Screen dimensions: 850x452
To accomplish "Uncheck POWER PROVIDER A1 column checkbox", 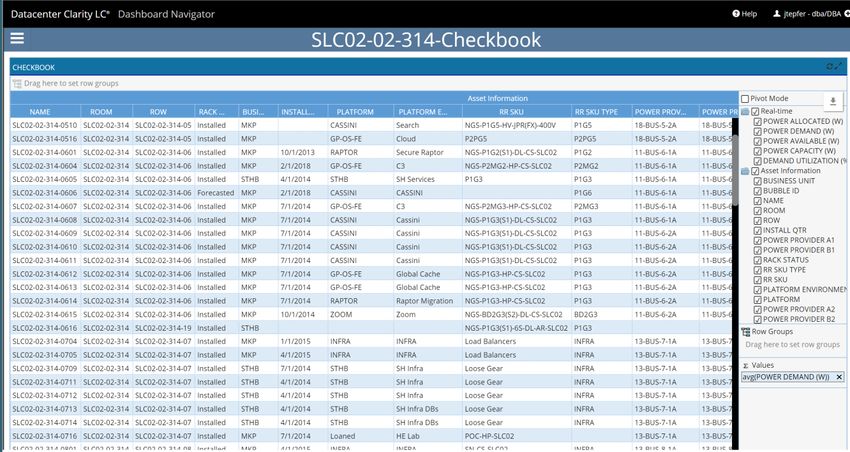I will [758, 240].
